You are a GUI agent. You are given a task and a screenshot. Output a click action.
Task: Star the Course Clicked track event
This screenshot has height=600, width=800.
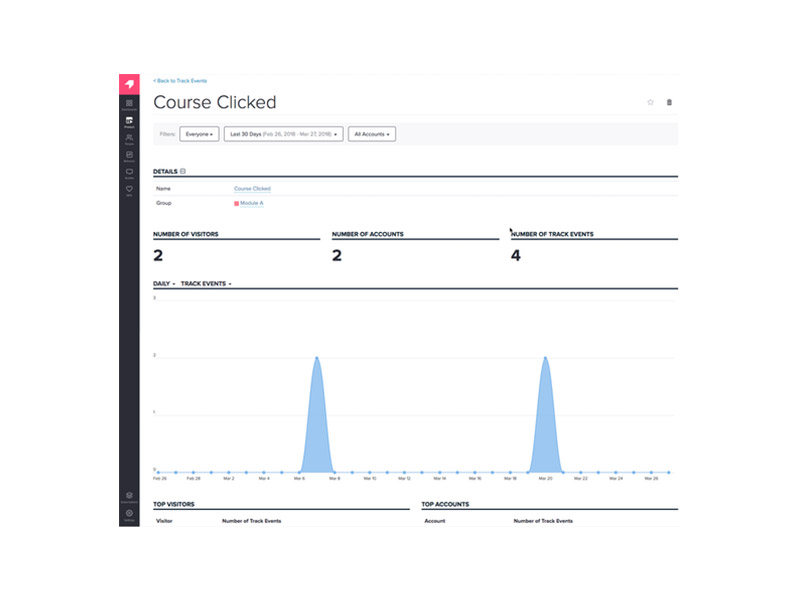[x=650, y=102]
